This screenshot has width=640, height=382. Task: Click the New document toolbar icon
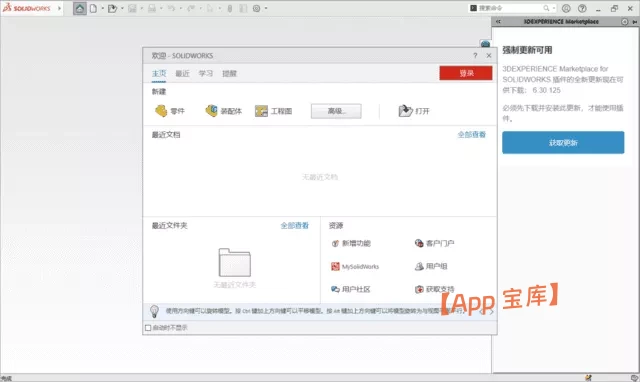pyautogui.click(x=93, y=8)
